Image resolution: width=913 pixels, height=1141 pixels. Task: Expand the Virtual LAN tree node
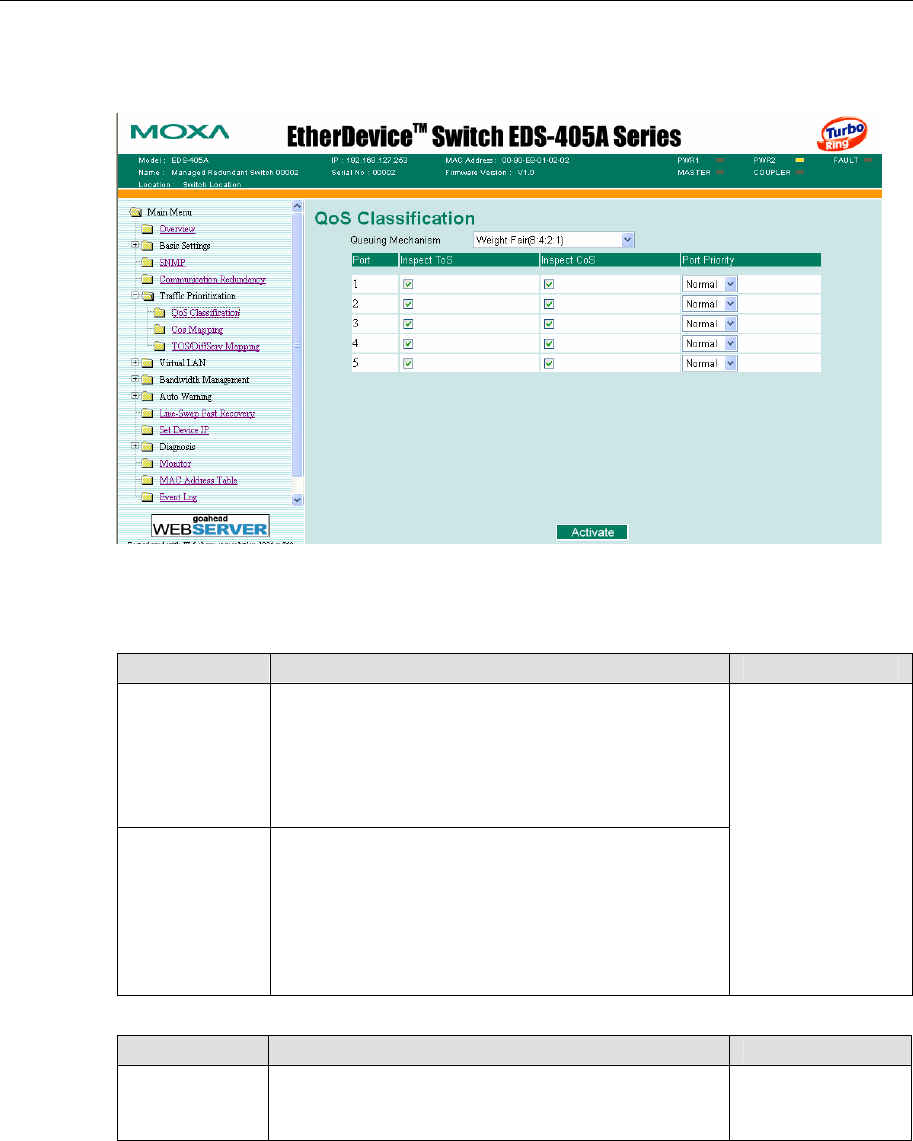pyautogui.click(x=135, y=362)
